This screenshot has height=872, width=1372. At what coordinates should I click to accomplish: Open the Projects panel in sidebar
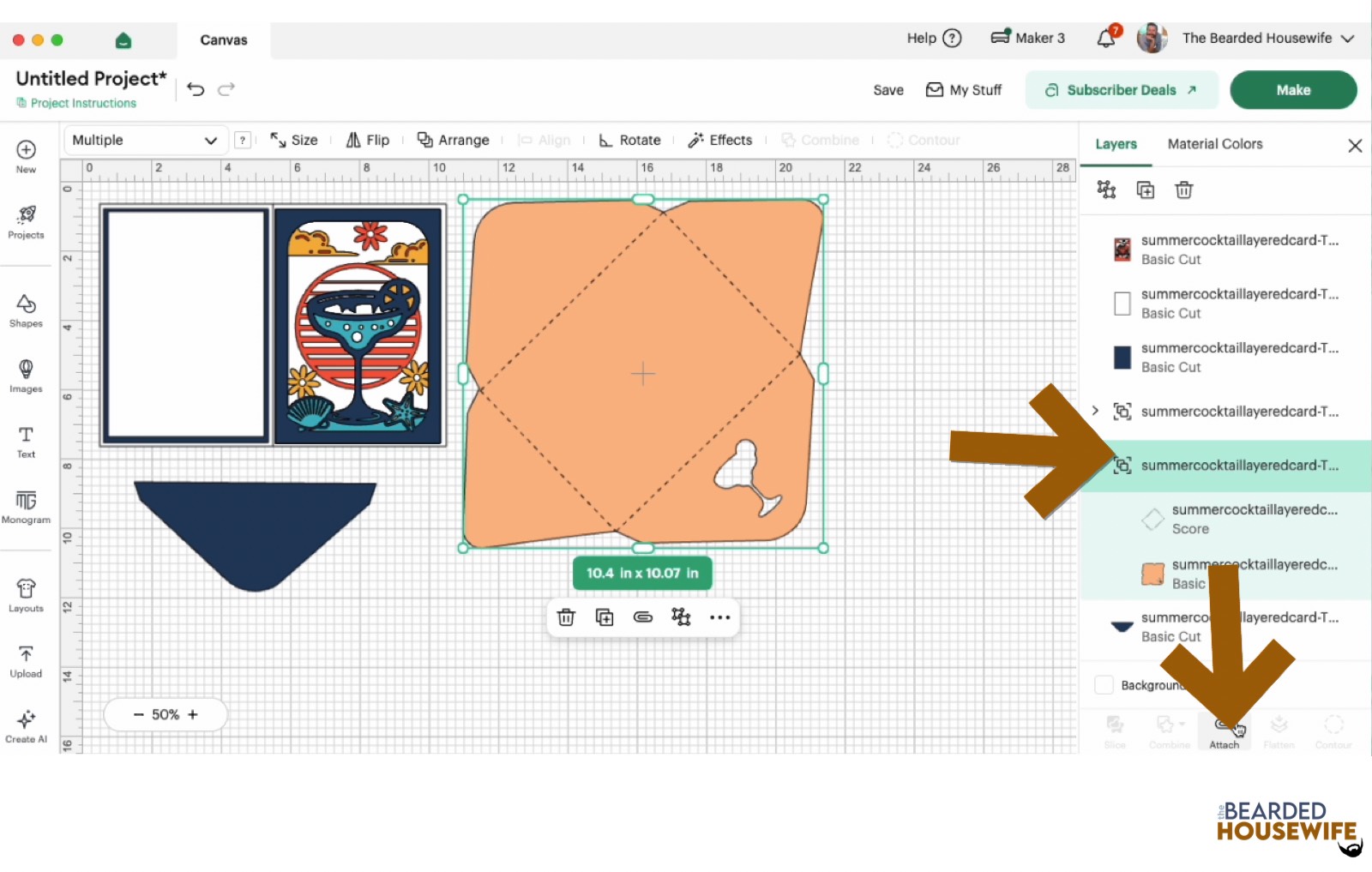pyautogui.click(x=26, y=222)
